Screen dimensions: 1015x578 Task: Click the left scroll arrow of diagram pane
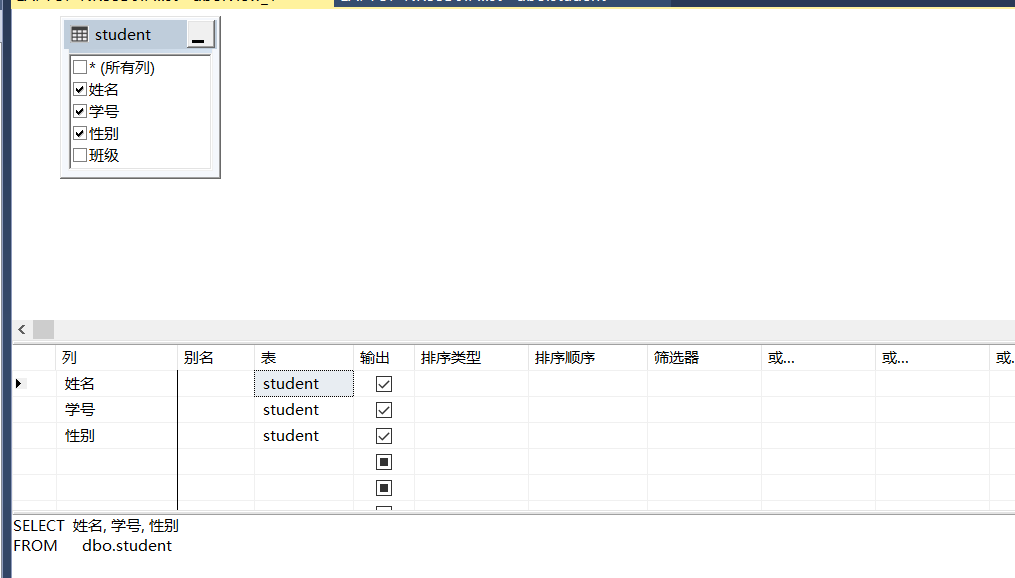(22, 329)
